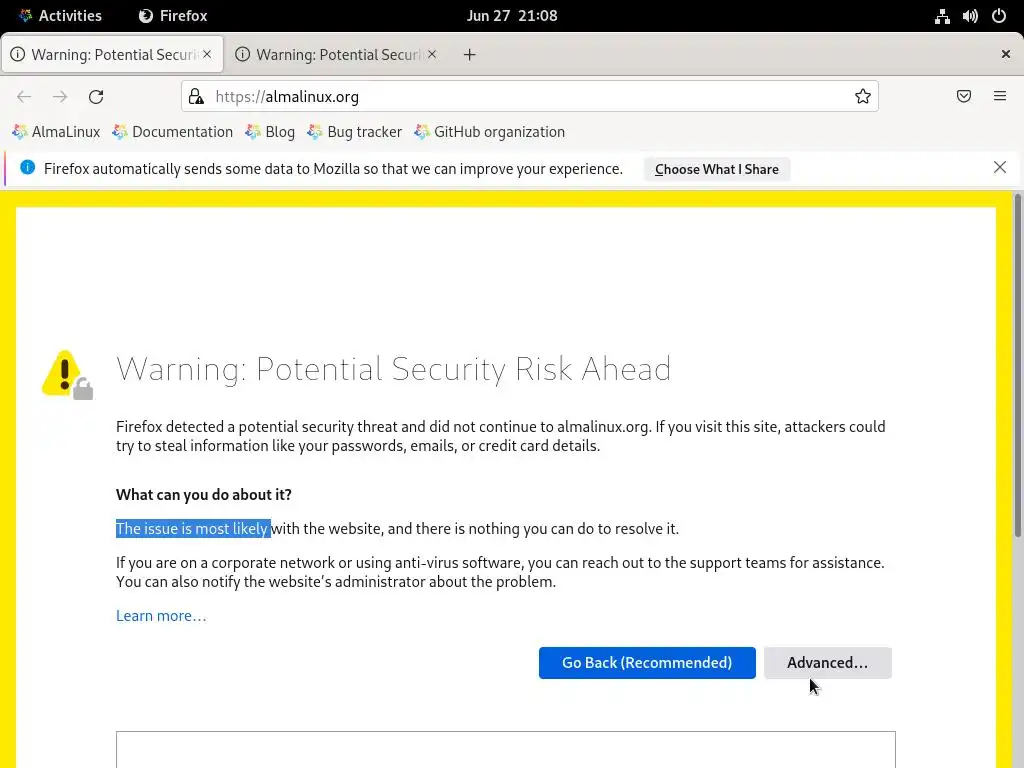Open a new tab with the plus icon
Viewport: 1024px width, 768px height.
[470, 55]
